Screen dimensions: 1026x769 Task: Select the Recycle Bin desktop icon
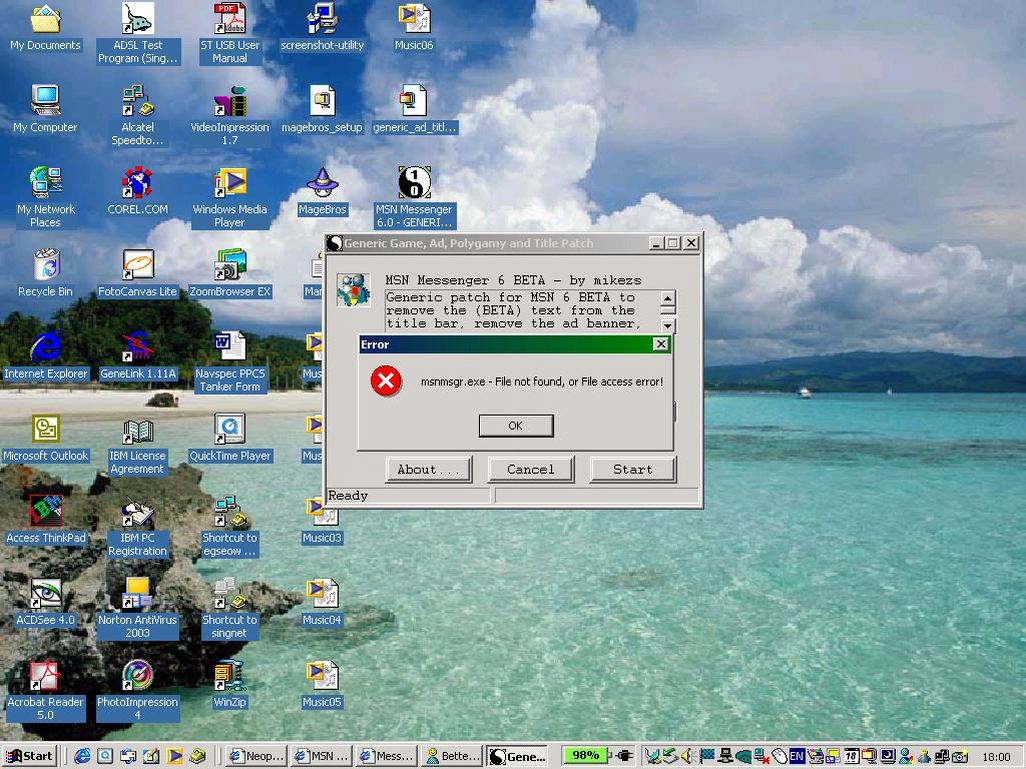point(46,266)
